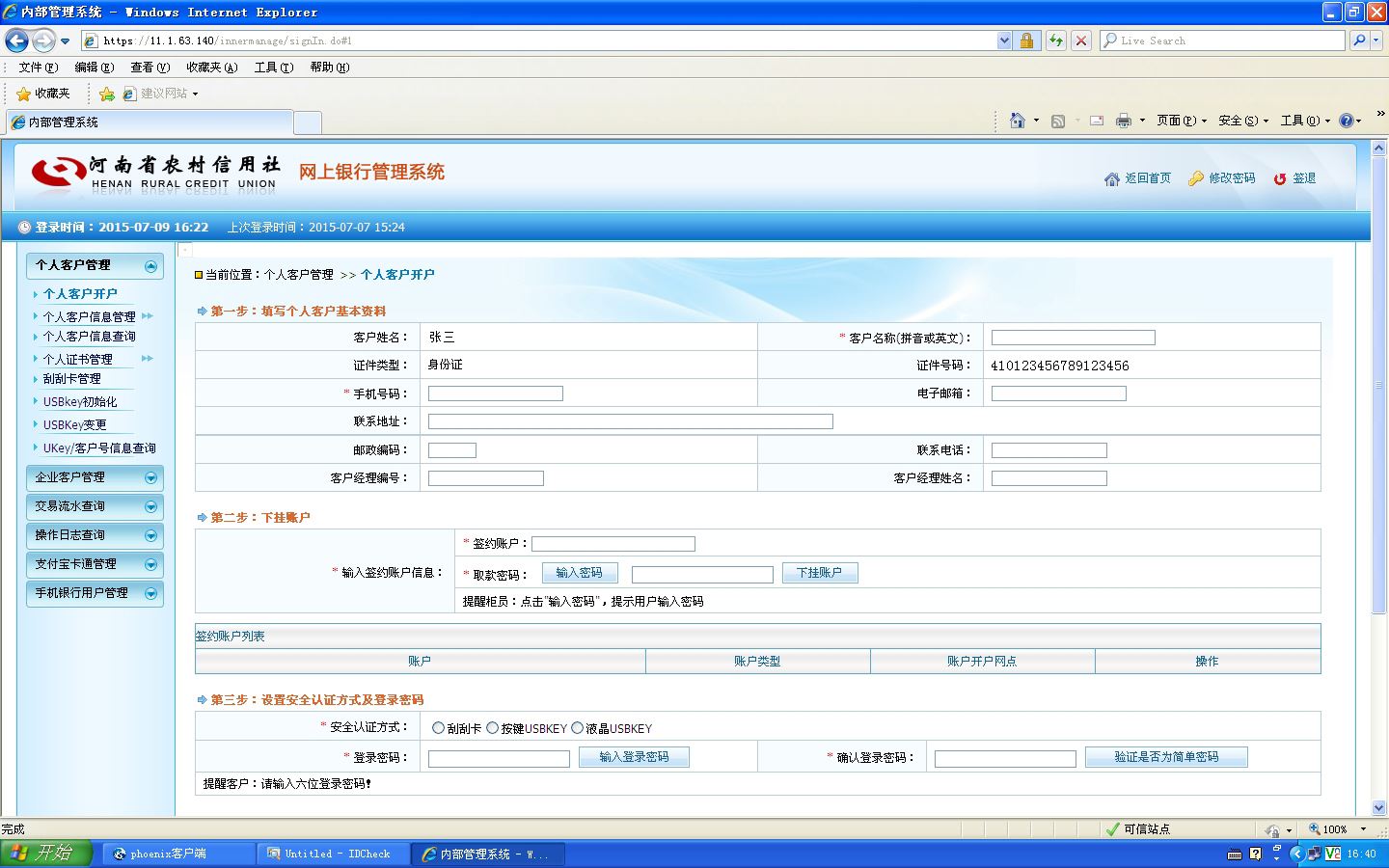
Task: Open the Help question-mark icon
Action: point(1347,121)
